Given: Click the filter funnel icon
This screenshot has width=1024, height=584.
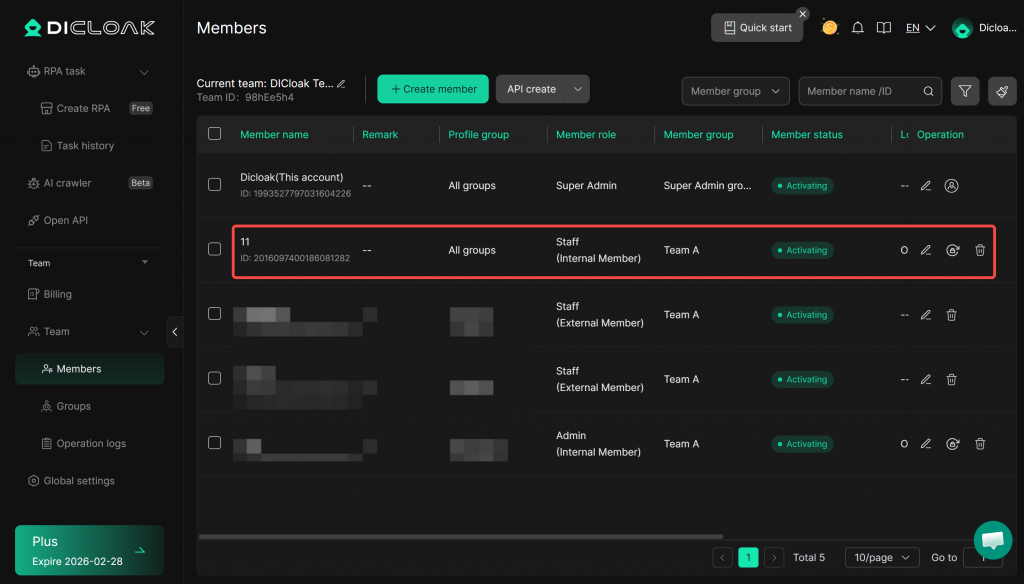Looking at the screenshot, I should pos(964,91).
